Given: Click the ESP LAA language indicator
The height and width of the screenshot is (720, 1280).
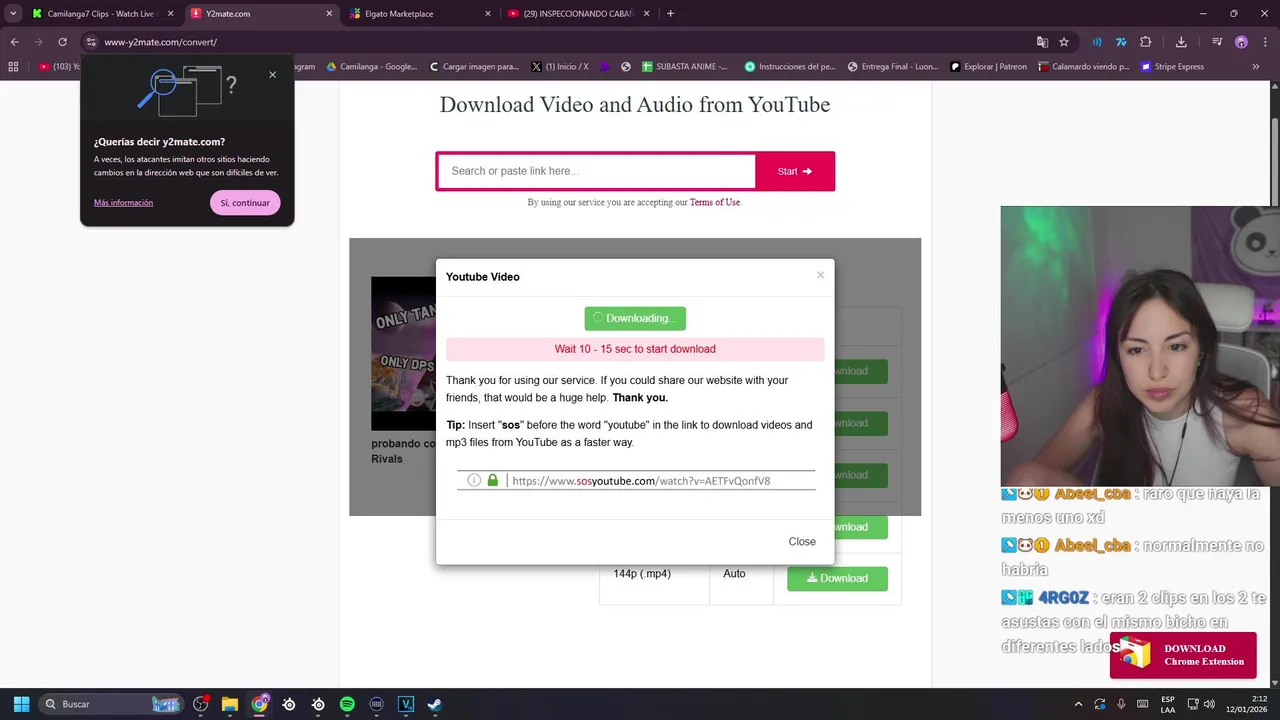Looking at the screenshot, I should (x=1168, y=704).
